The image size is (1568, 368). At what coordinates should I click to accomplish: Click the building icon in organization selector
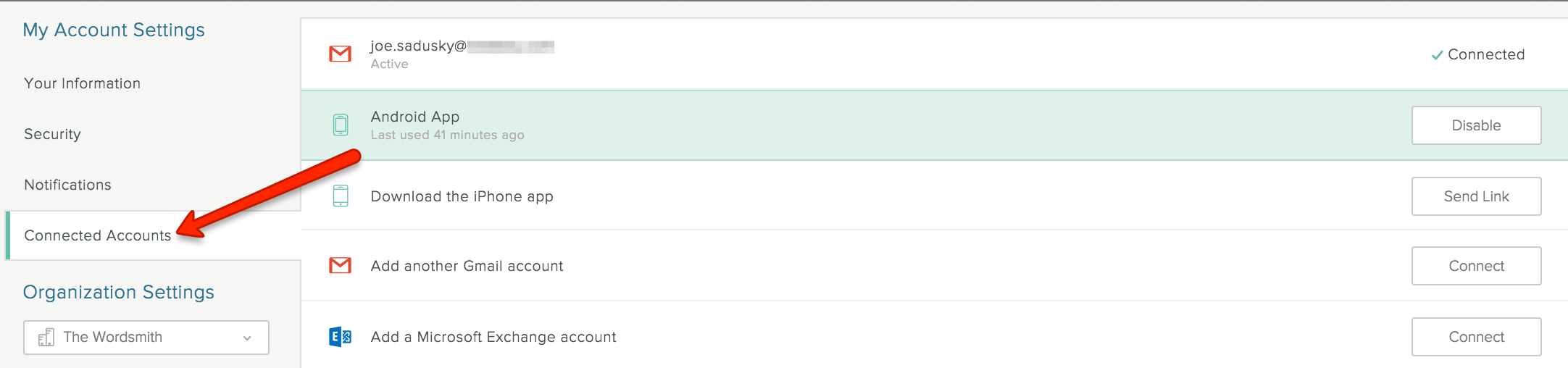tap(46, 338)
